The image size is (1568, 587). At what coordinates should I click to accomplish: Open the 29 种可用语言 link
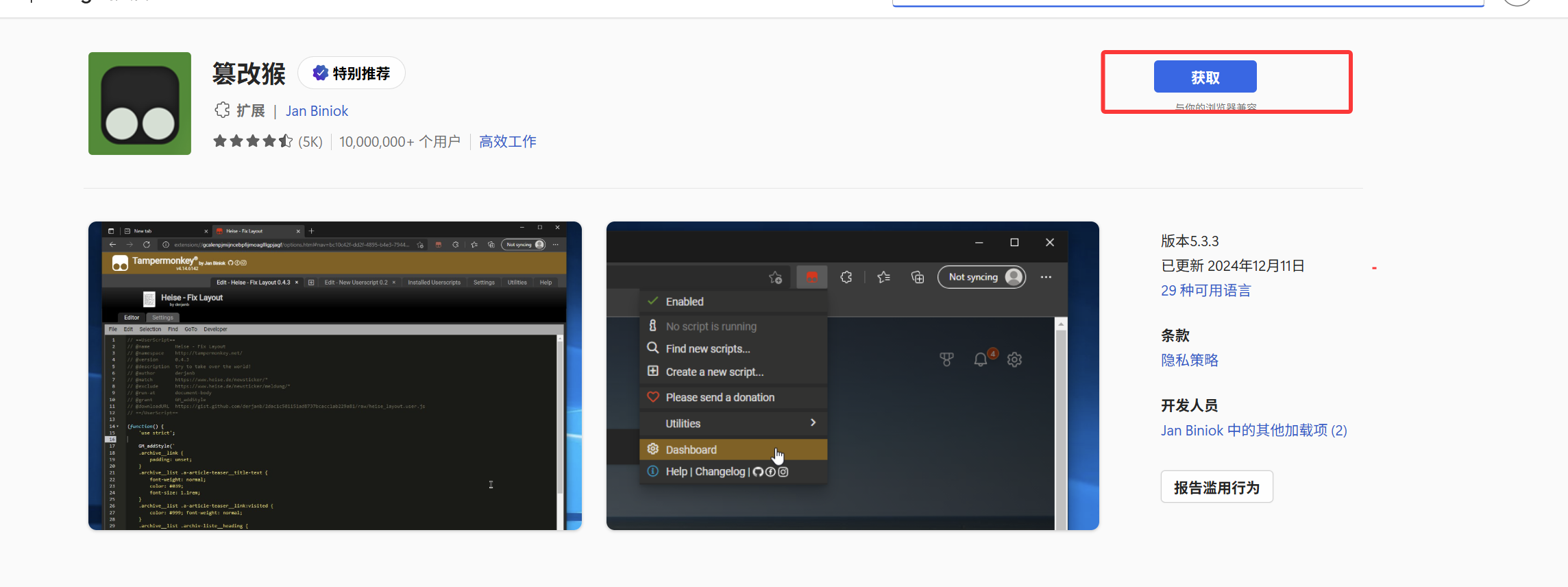point(1206,291)
